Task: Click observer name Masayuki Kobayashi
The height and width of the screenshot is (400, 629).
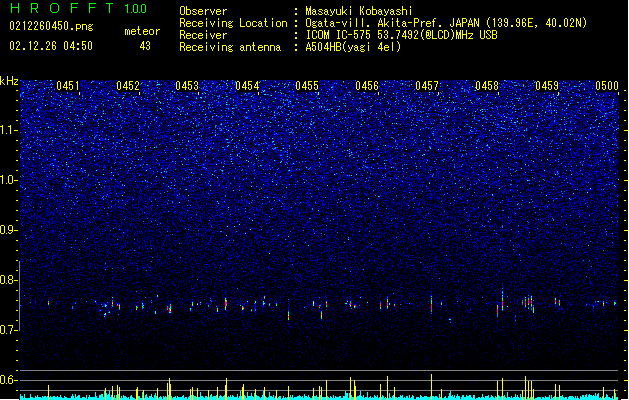Action: coord(359,11)
